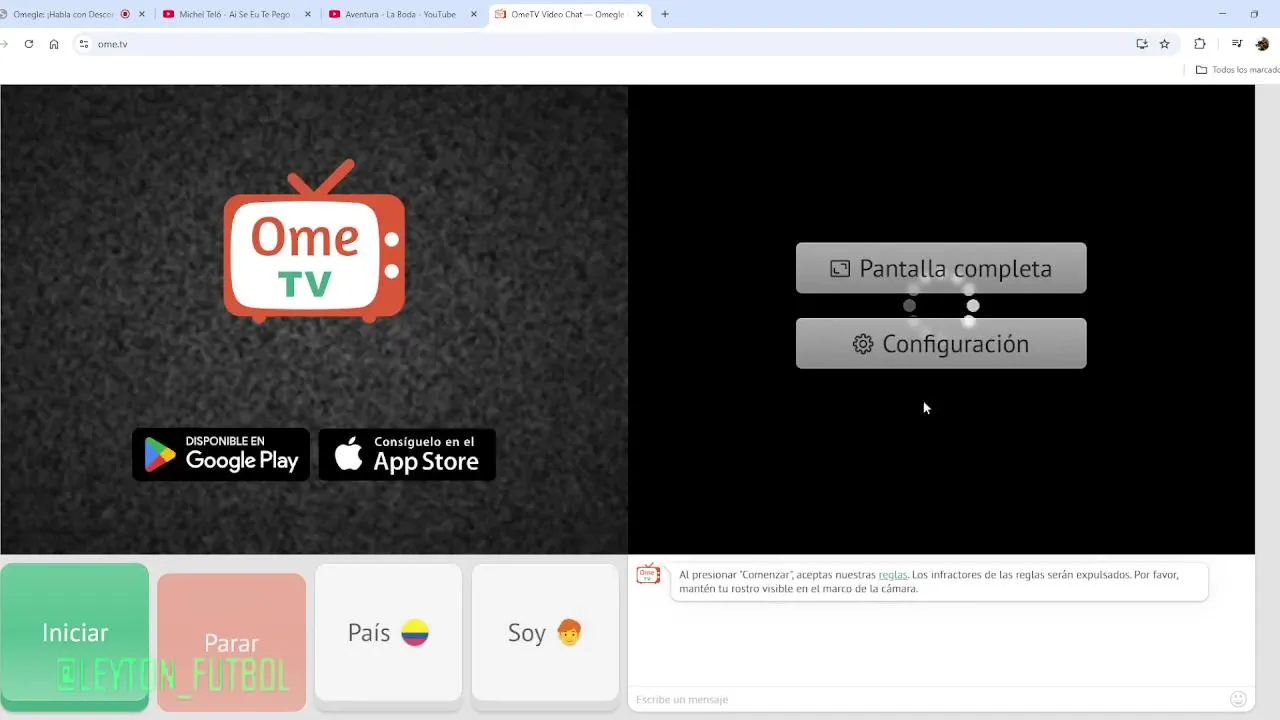Open a new browser tab
1280x720 pixels.
(x=665, y=14)
